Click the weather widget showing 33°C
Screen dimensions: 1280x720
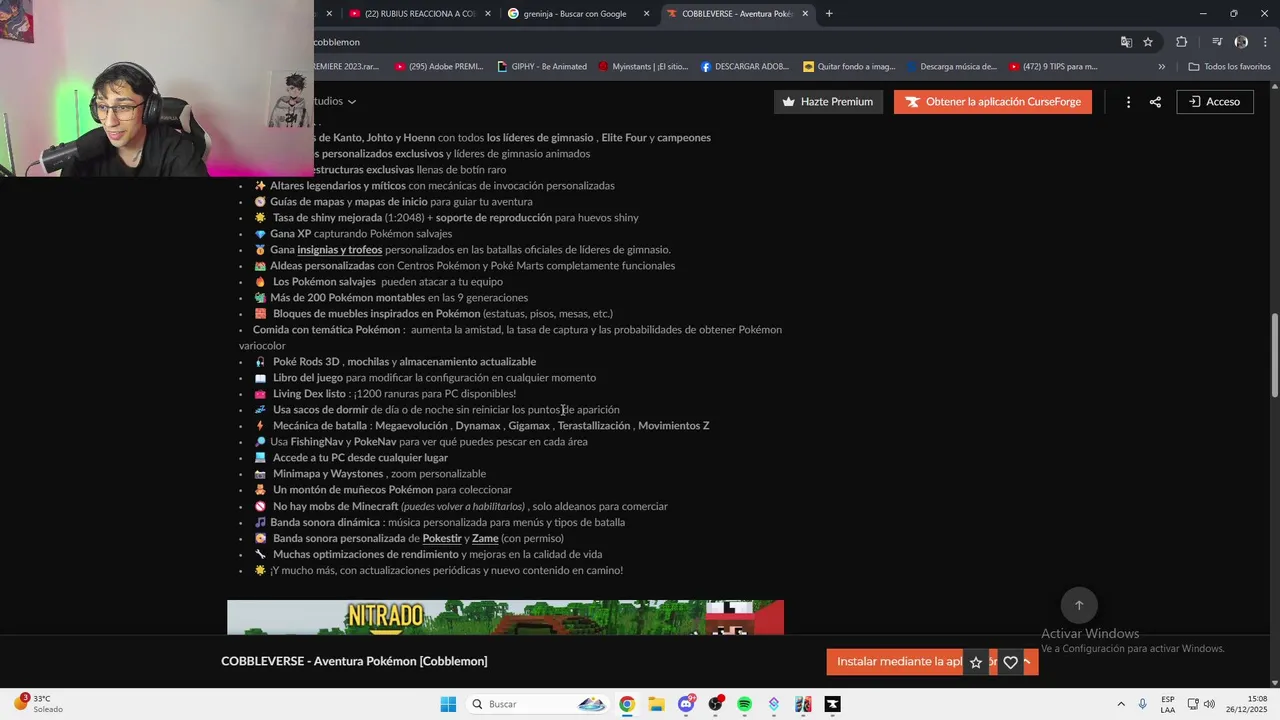(38, 704)
